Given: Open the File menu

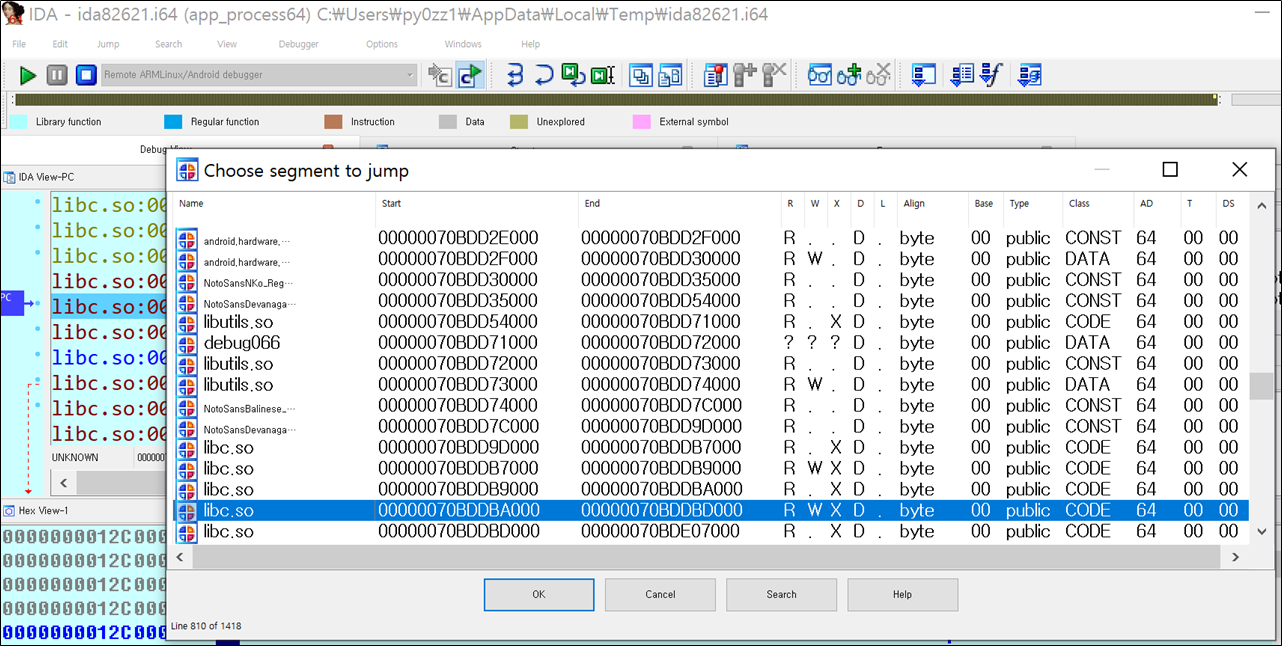Looking at the screenshot, I should [x=19, y=44].
